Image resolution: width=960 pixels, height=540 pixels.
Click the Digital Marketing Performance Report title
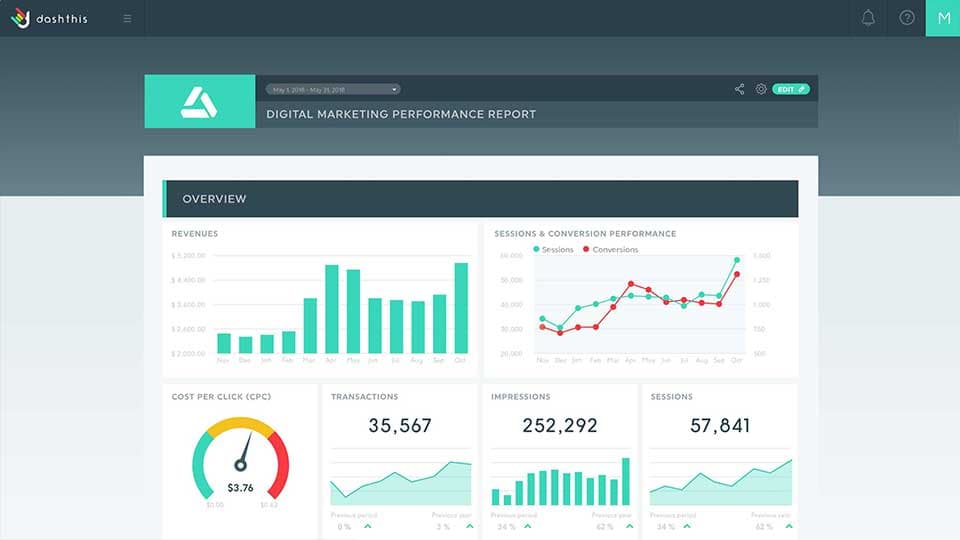coord(401,114)
